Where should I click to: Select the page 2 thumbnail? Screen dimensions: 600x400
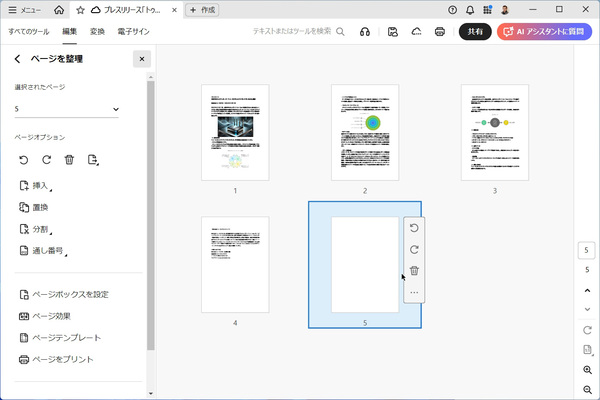[365, 132]
